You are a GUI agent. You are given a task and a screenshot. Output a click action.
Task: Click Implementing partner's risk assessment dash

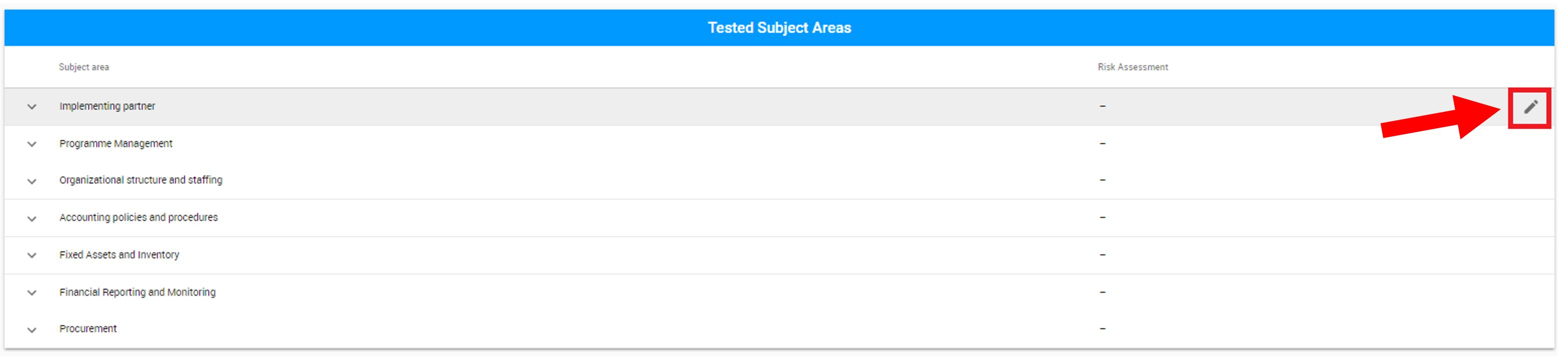pyautogui.click(x=1102, y=106)
